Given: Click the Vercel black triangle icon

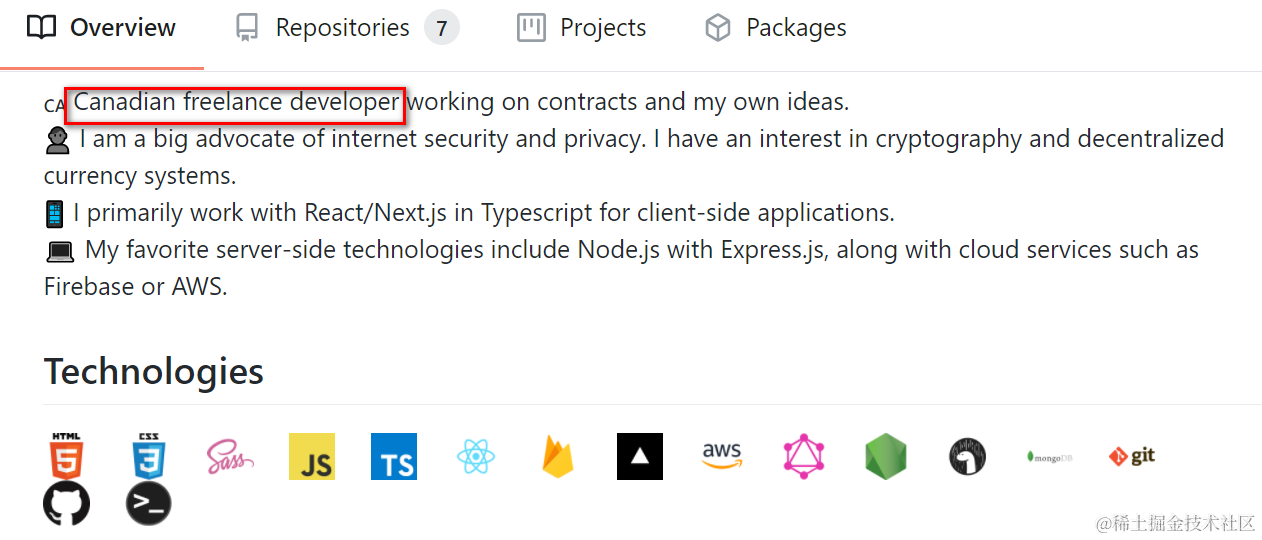Looking at the screenshot, I should click(x=640, y=457).
